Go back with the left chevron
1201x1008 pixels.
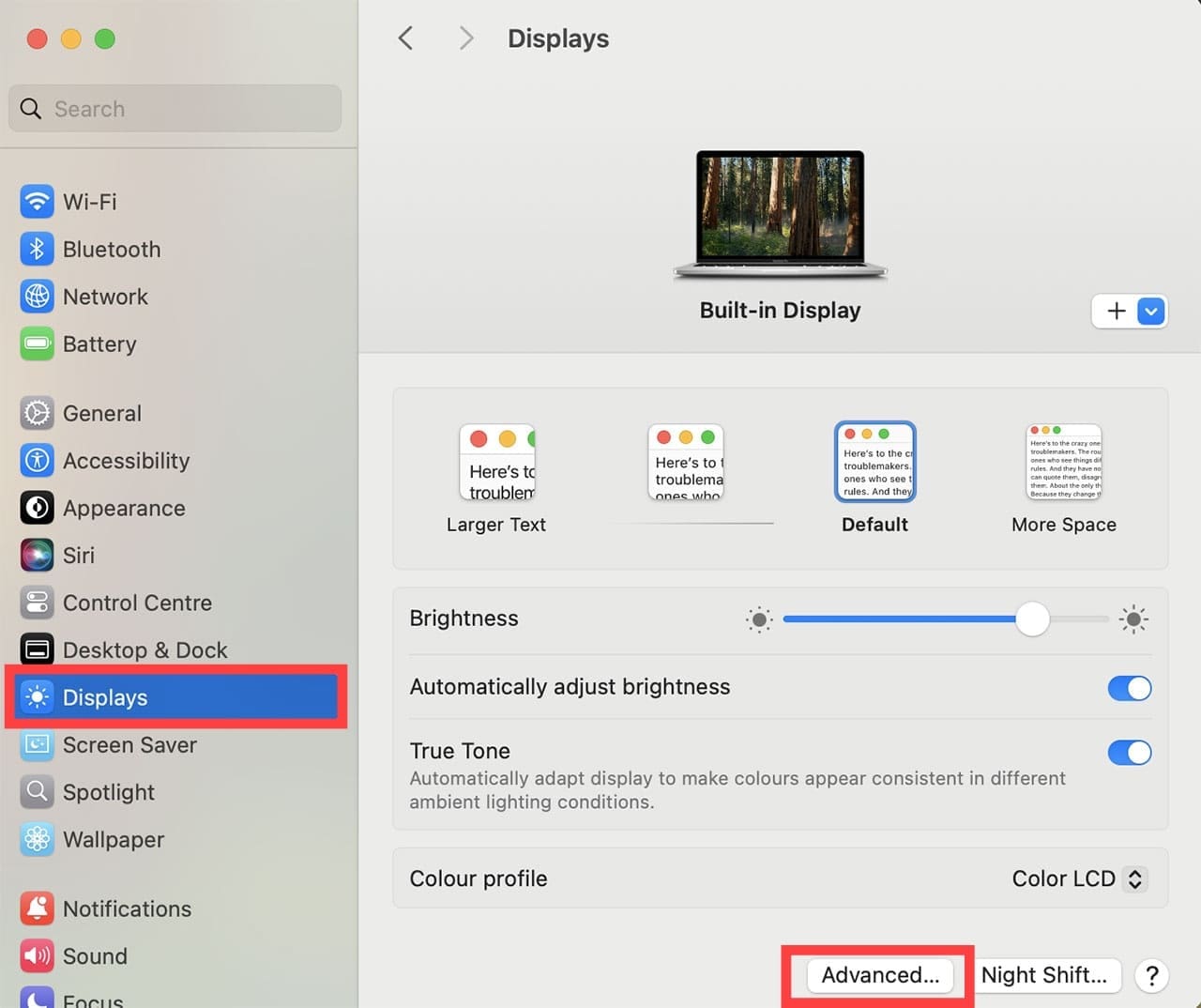tap(405, 38)
